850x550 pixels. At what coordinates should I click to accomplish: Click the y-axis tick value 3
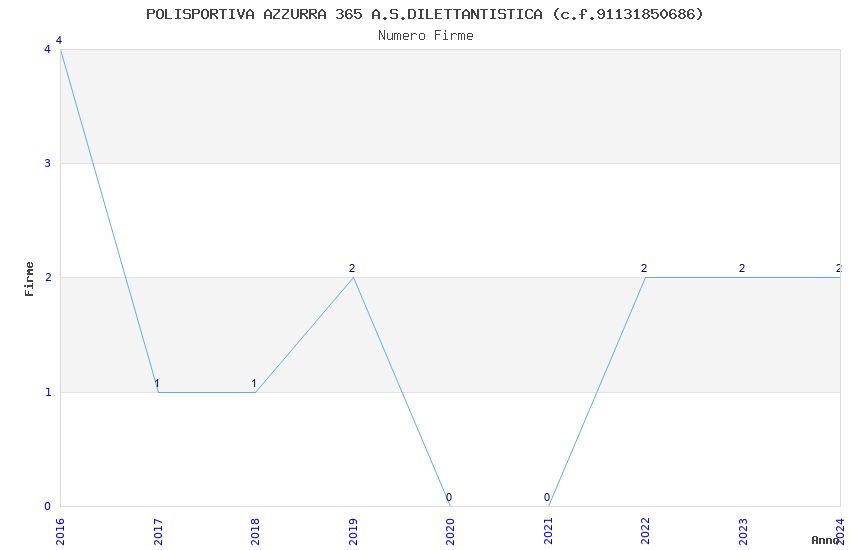[47, 163]
